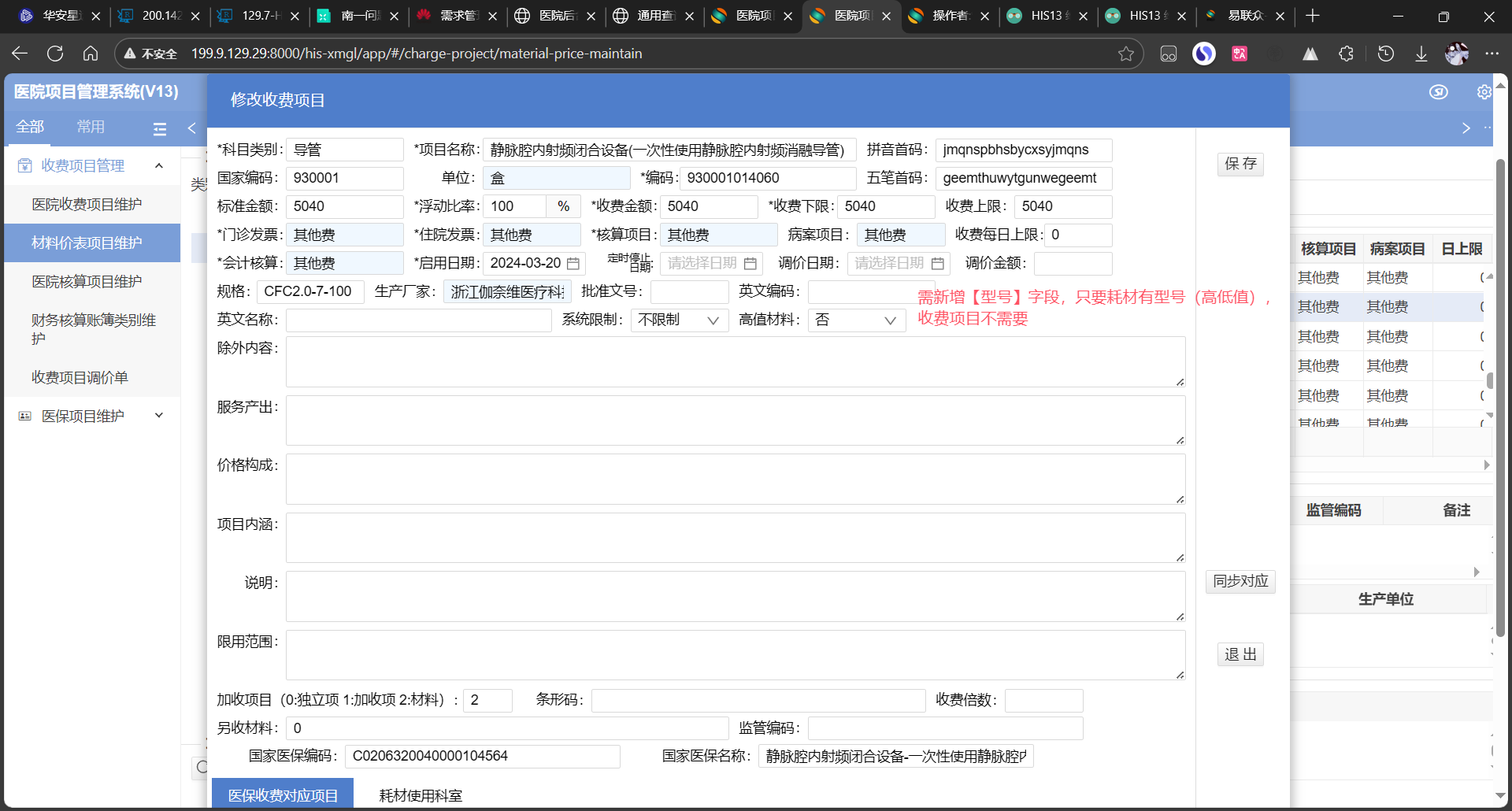Click the 医保项目维护 menu icon
Image resolution: width=1512 pixels, height=811 pixels.
(25, 416)
